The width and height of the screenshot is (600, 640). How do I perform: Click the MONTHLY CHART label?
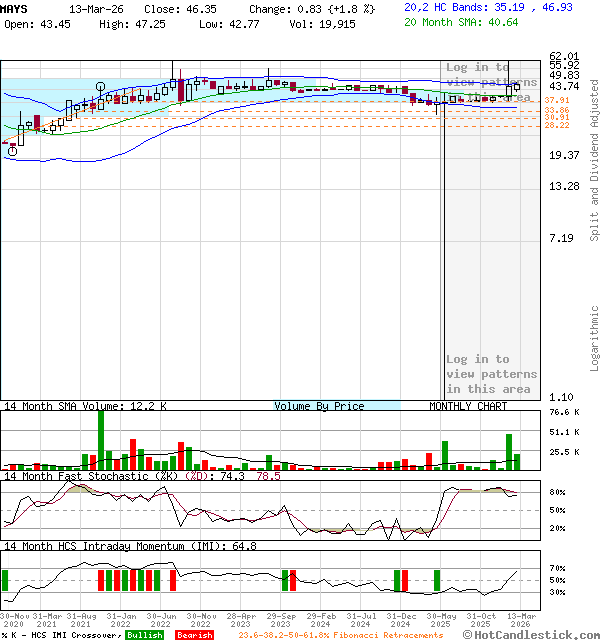click(468, 406)
